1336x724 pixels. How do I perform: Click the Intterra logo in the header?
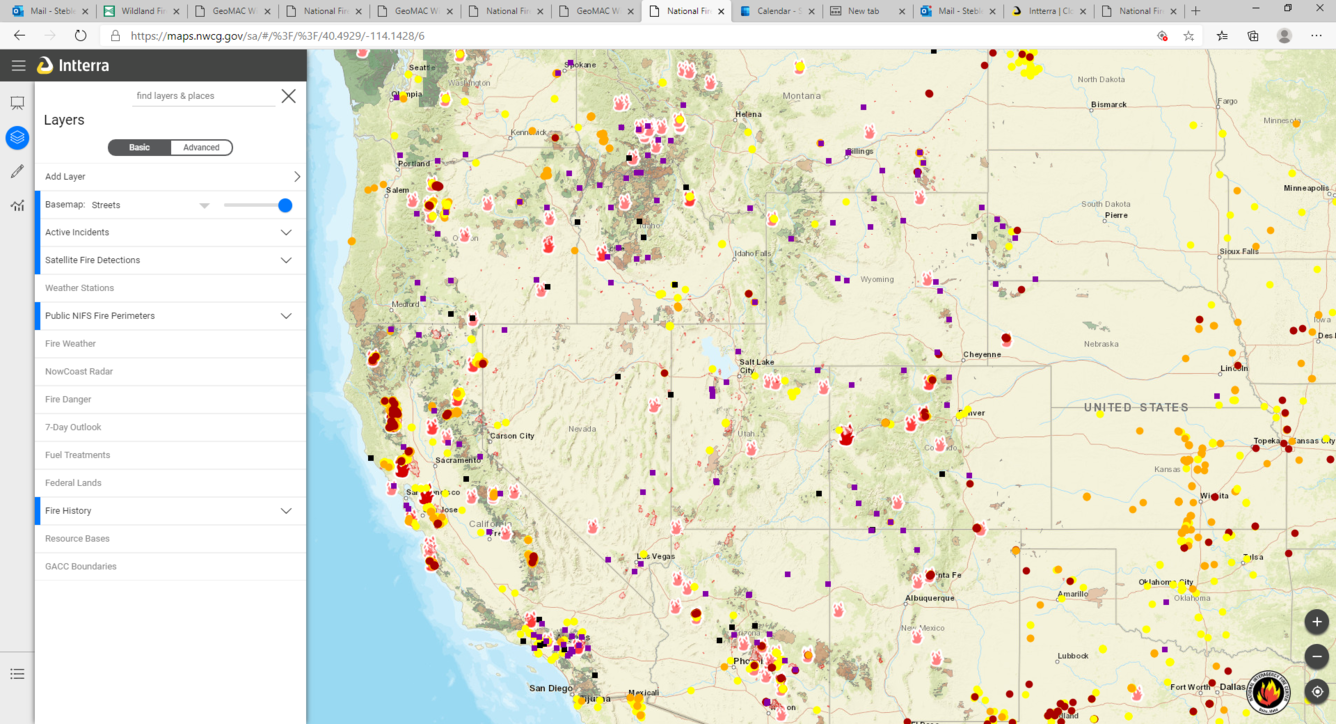pyautogui.click(x=73, y=66)
